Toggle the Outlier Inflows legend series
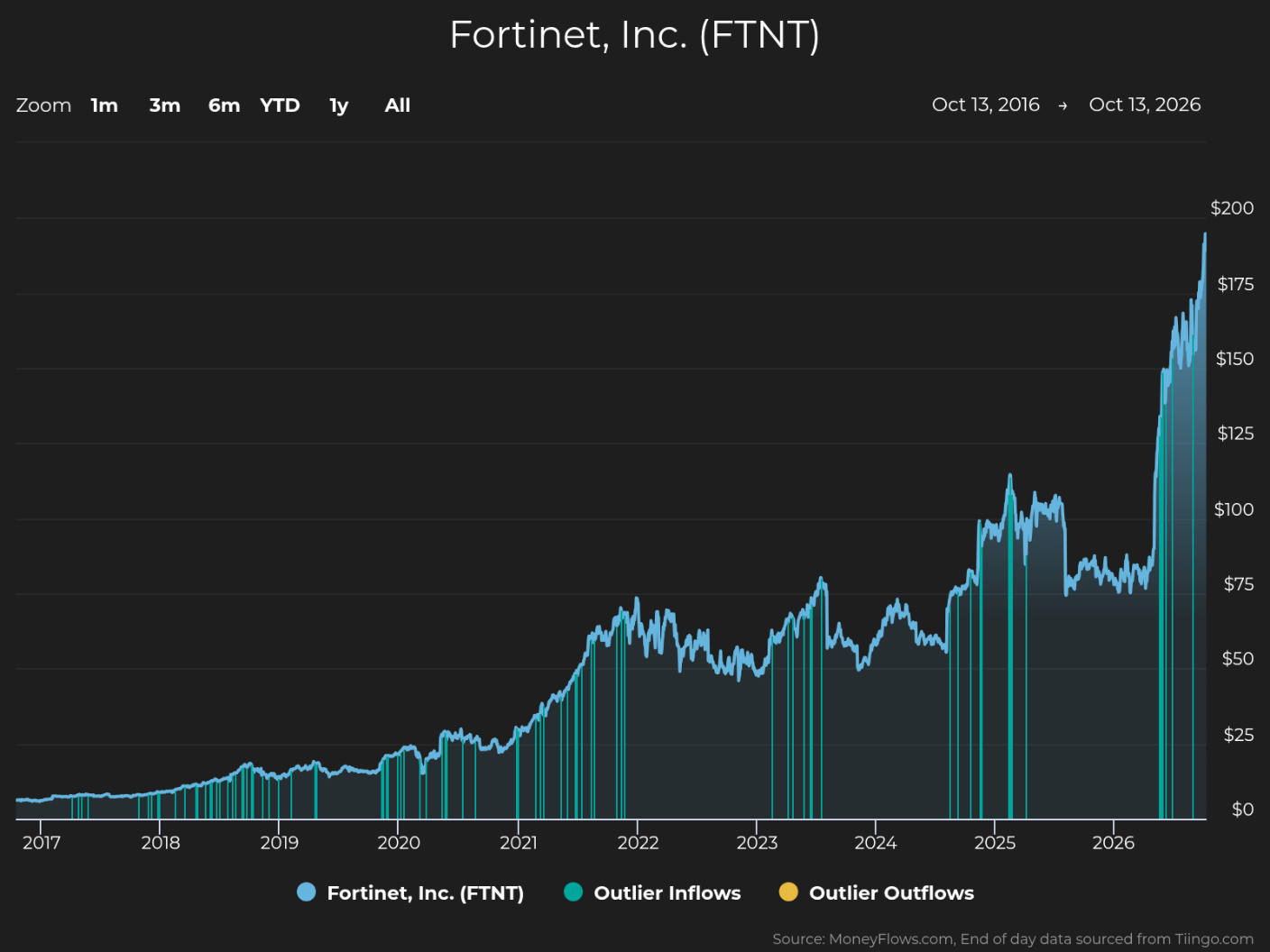Screen dimensions: 1270x952 pos(652,892)
